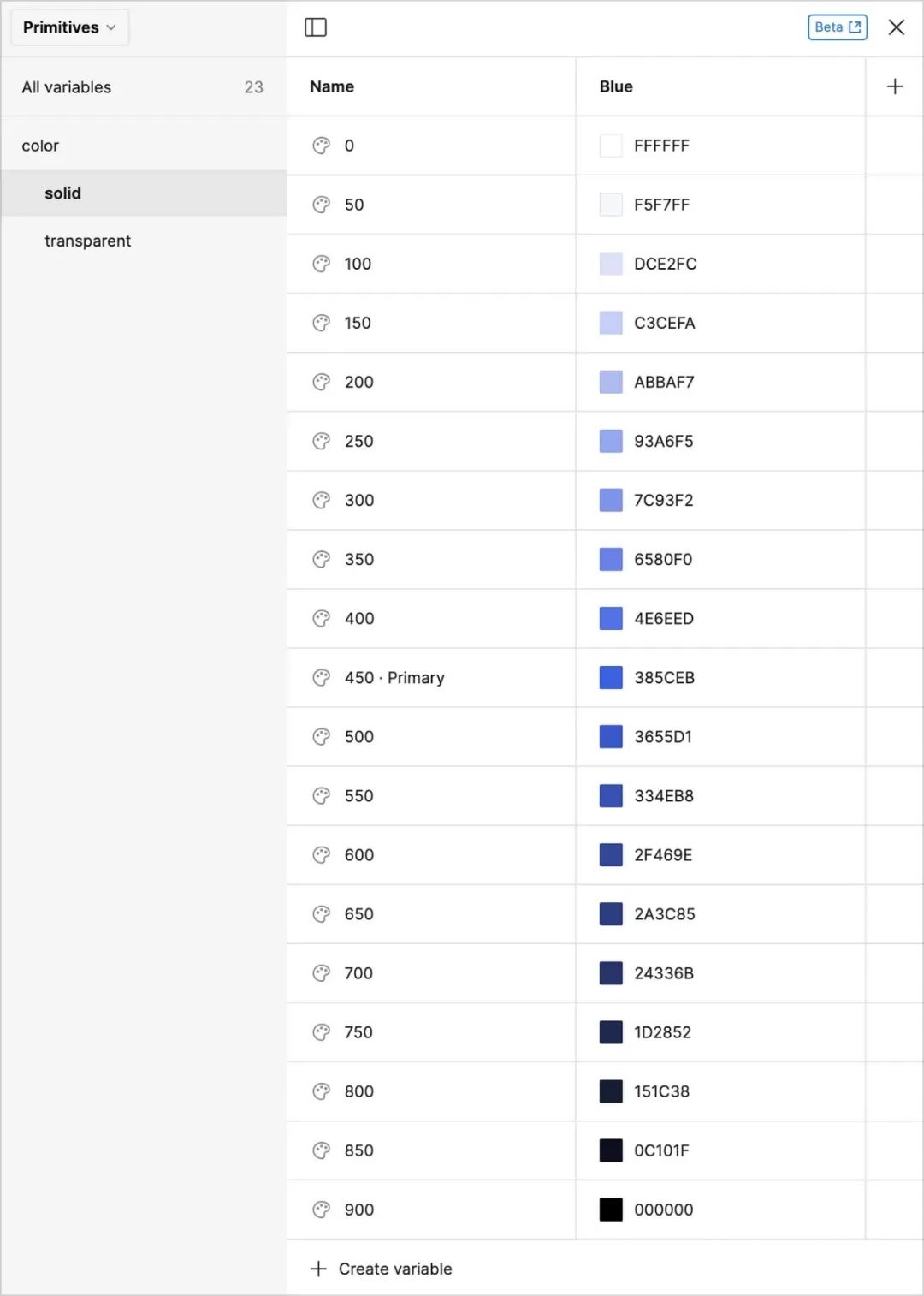This screenshot has width=924, height=1296.
Task: Show All variables list
Action: pos(67,87)
